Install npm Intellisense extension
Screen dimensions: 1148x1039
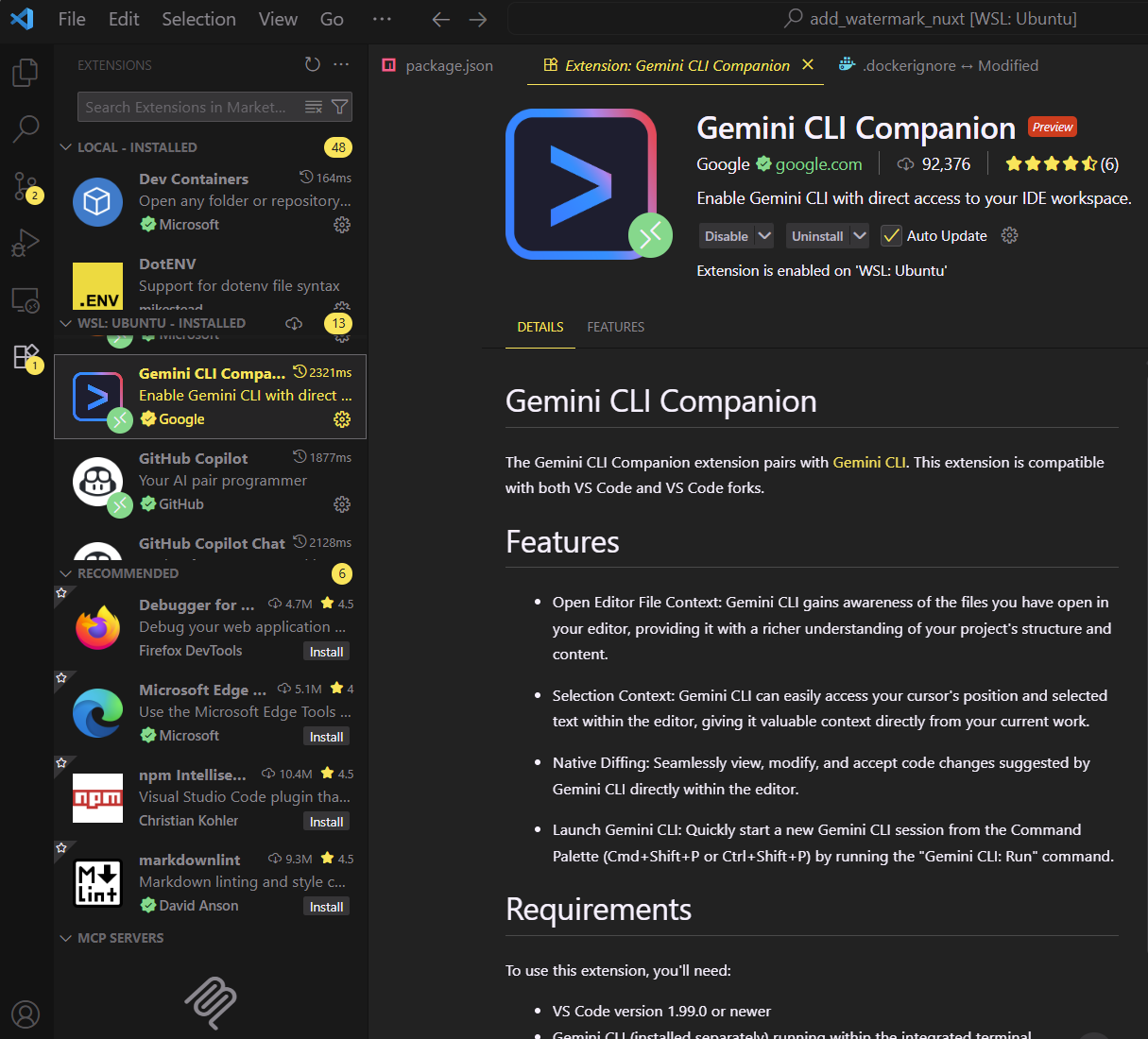coord(327,822)
